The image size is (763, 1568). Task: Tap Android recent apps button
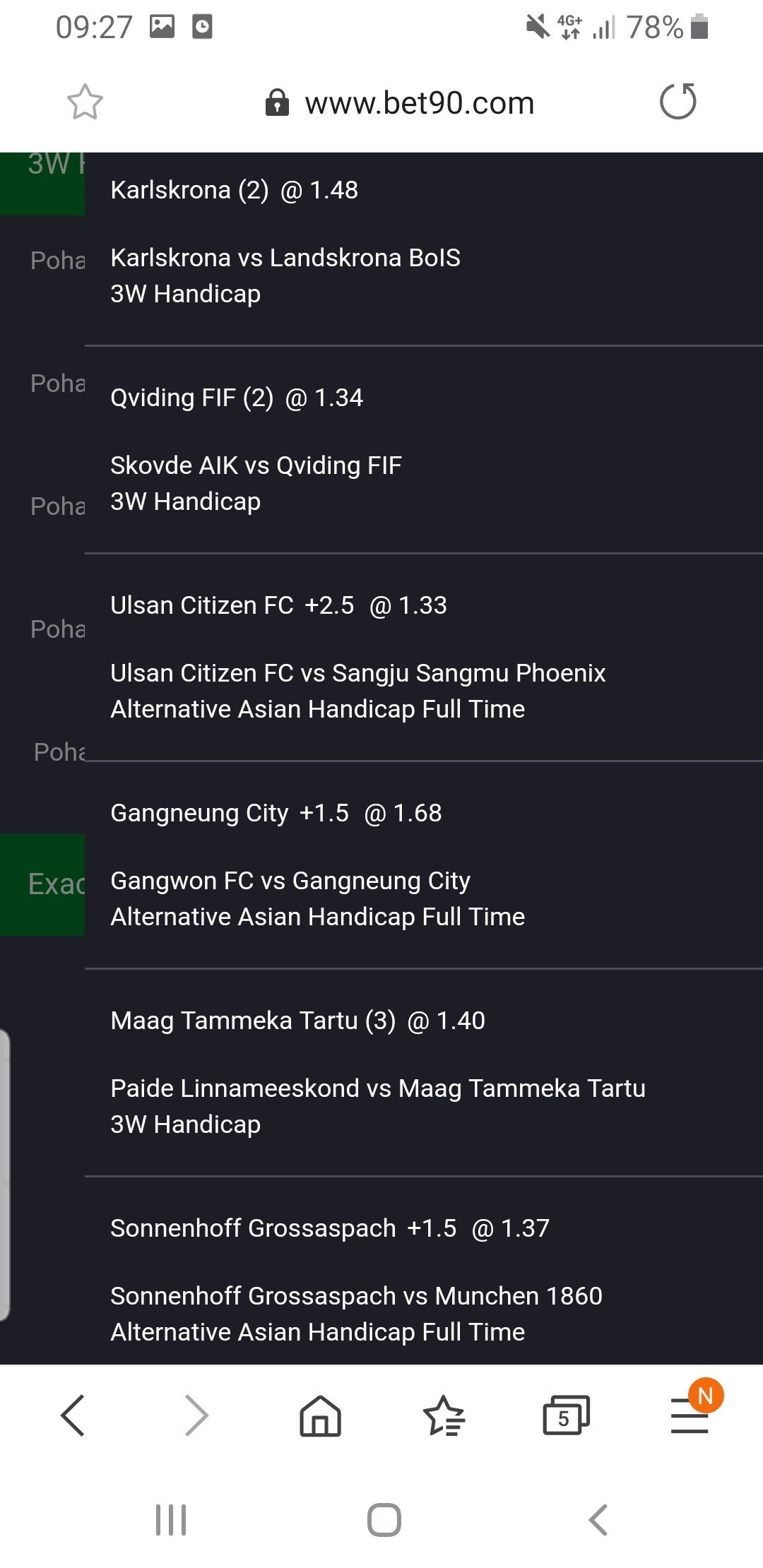point(171,1519)
